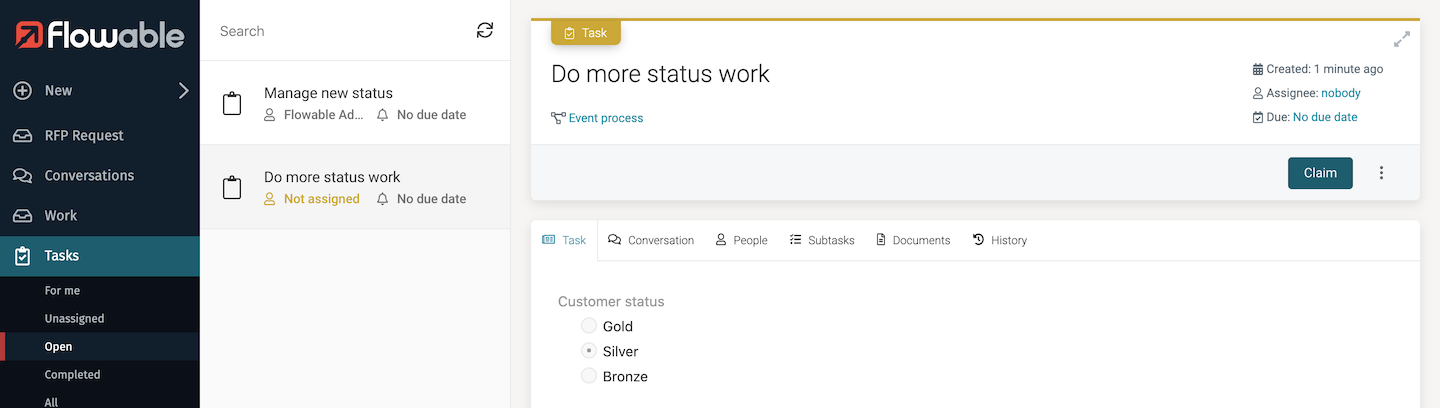The image size is (1440, 408).
Task: Select the Gold customer status
Action: 589,326
